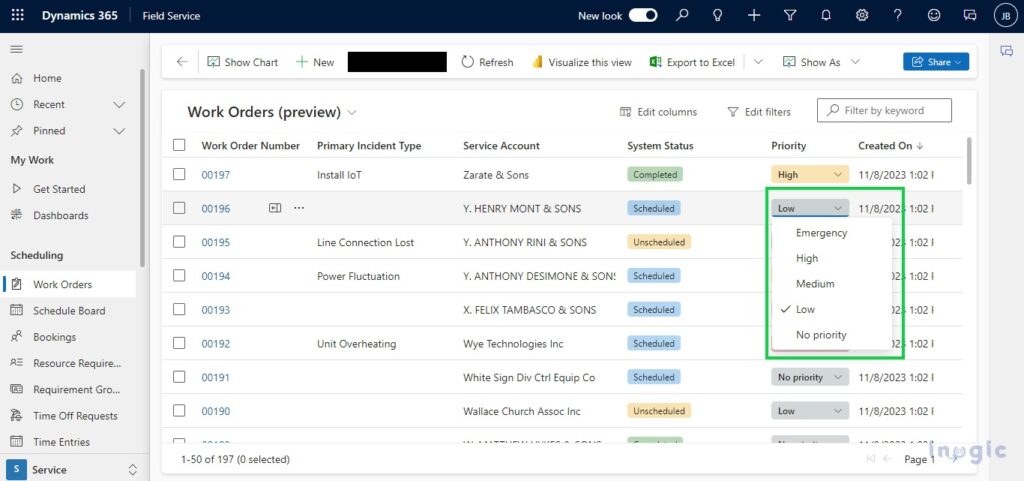
Task: Open the High priority dropdown for 00197
Action: [810, 175]
